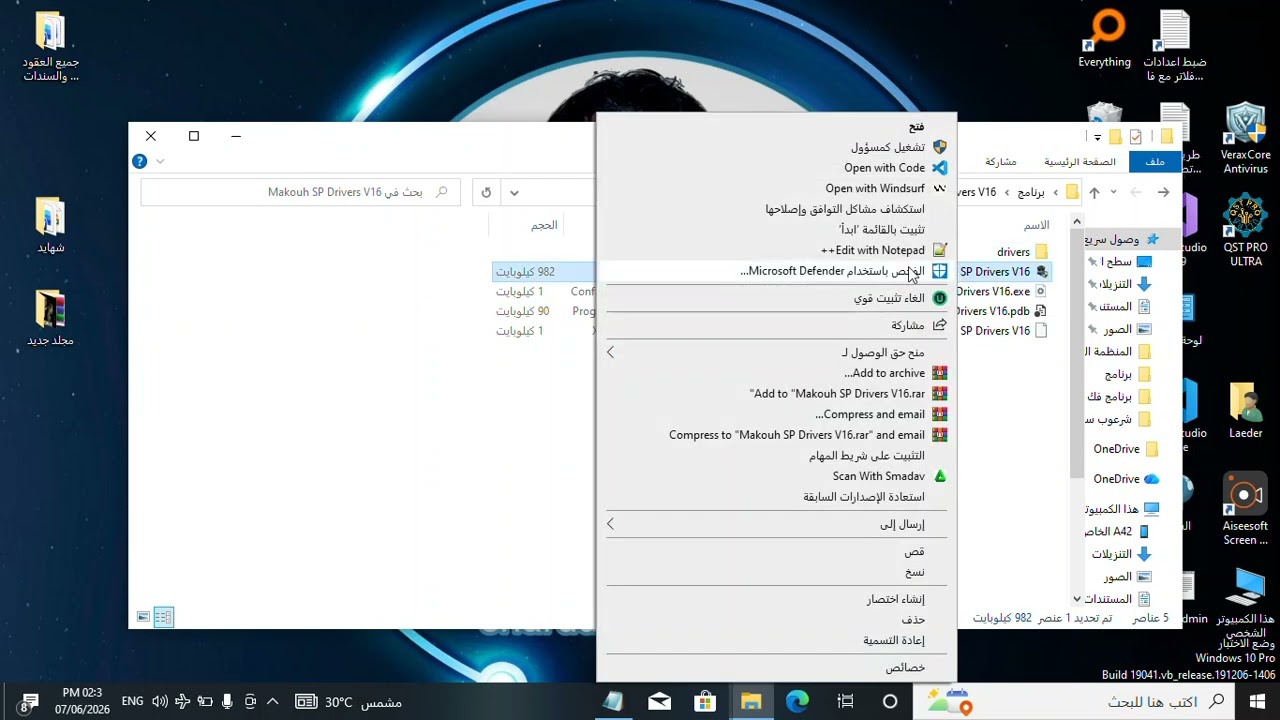The width and height of the screenshot is (1280, 720).
Task: Switch to the details view layout icon
Action: pos(164,617)
